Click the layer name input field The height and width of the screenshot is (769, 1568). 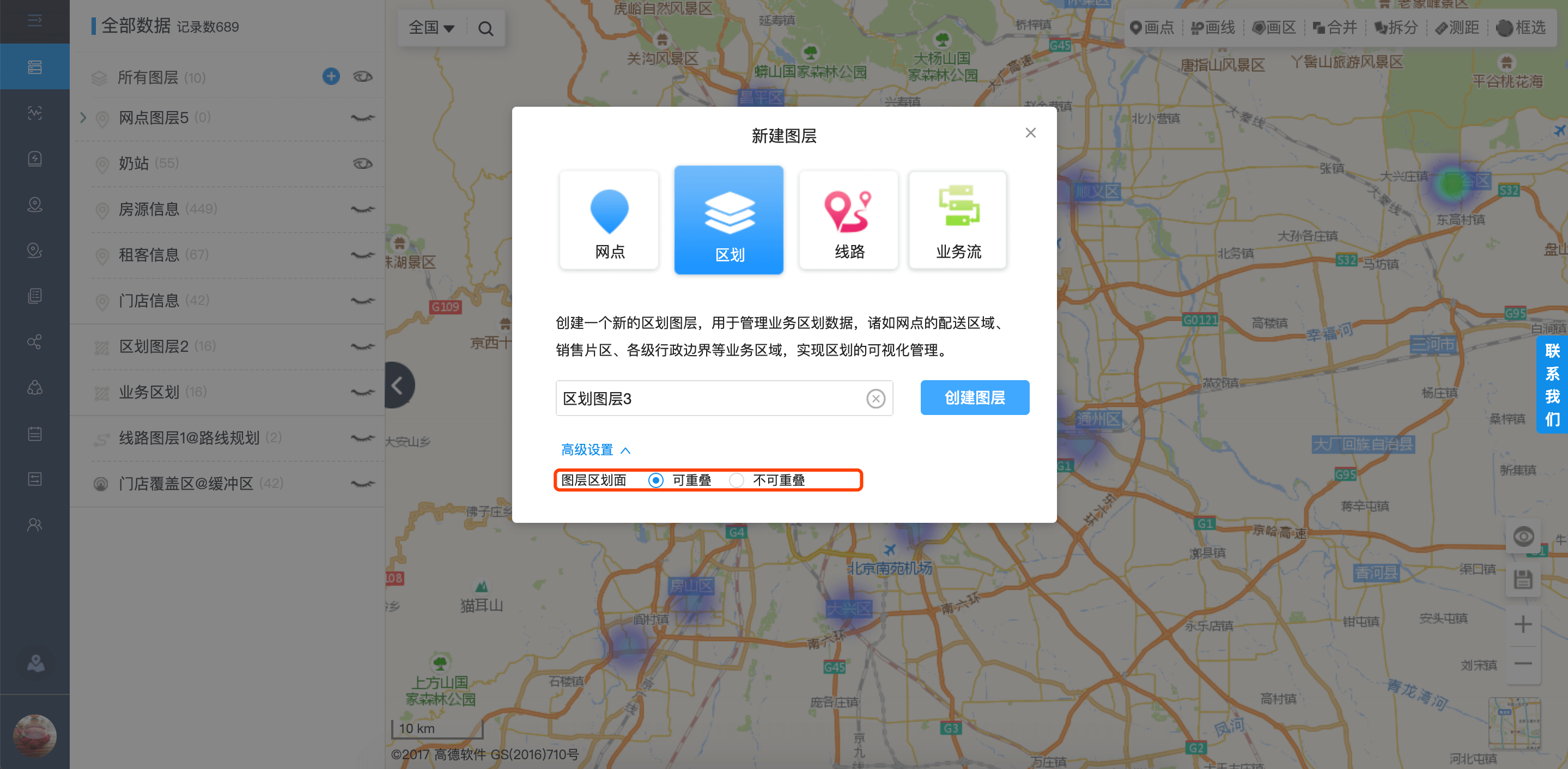click(x=724, y=399)
